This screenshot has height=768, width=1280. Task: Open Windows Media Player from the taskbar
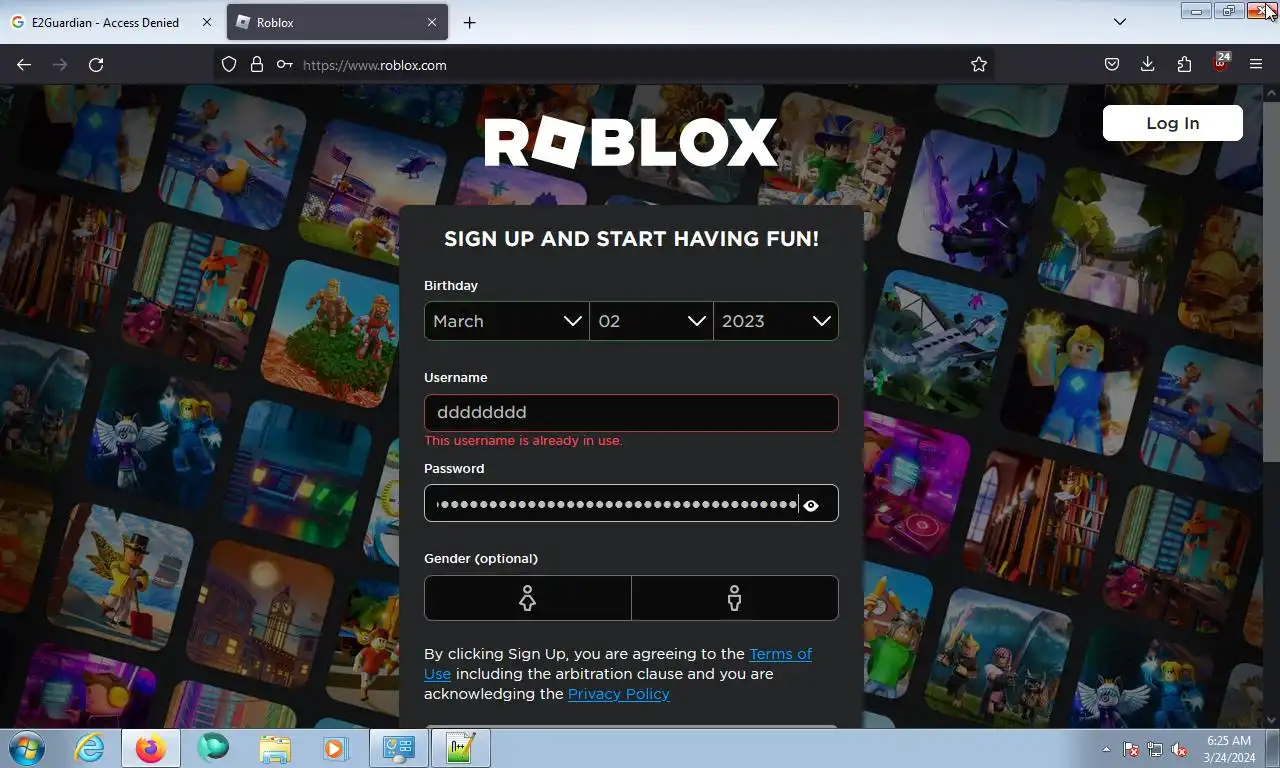coord(335,748)
